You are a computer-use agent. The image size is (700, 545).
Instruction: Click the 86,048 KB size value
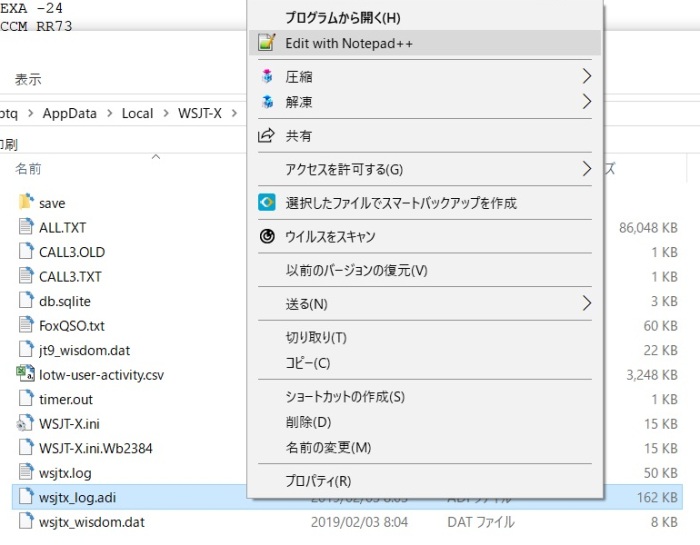coord(648,228)
